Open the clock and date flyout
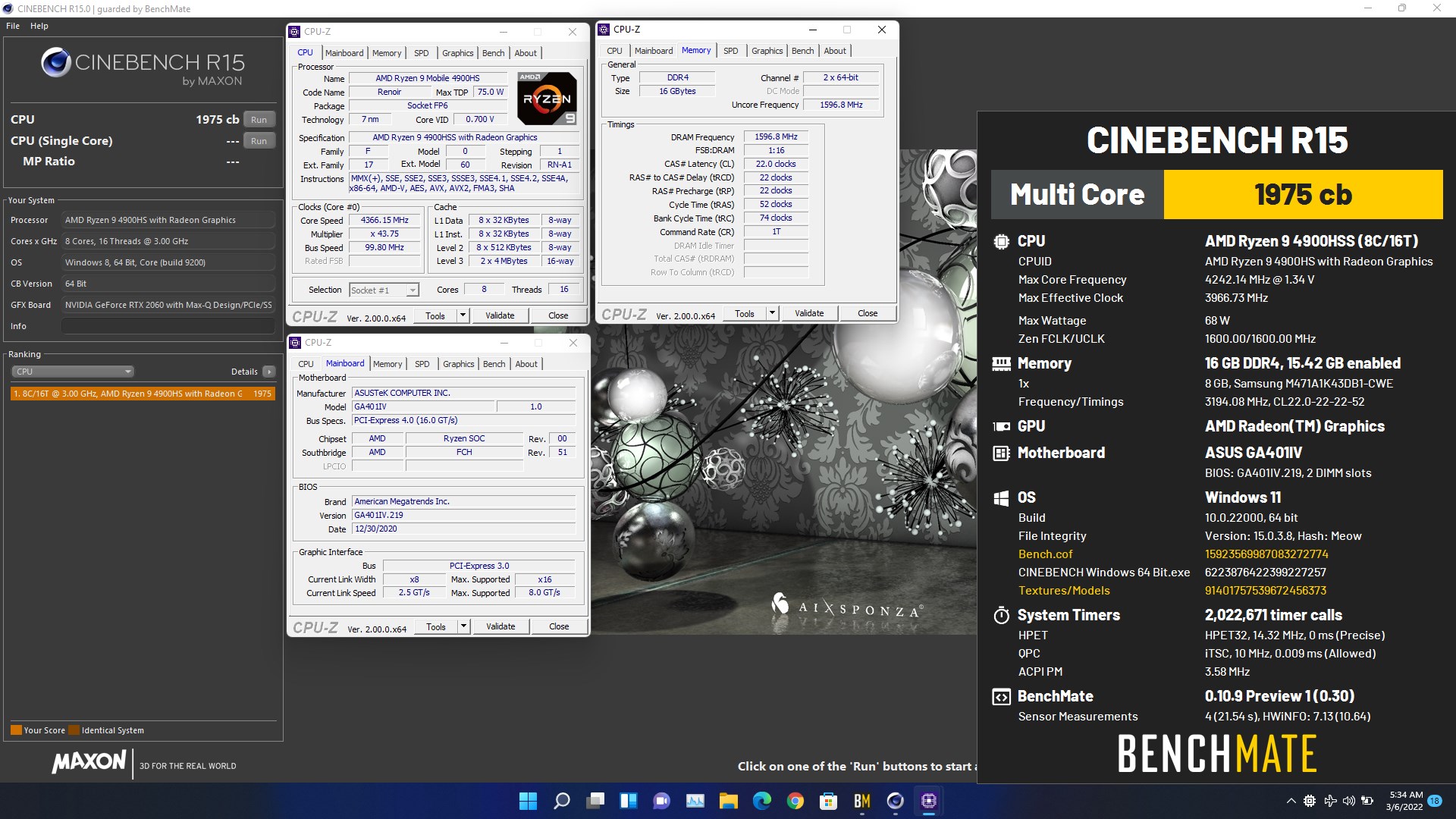 (1404, 801)
